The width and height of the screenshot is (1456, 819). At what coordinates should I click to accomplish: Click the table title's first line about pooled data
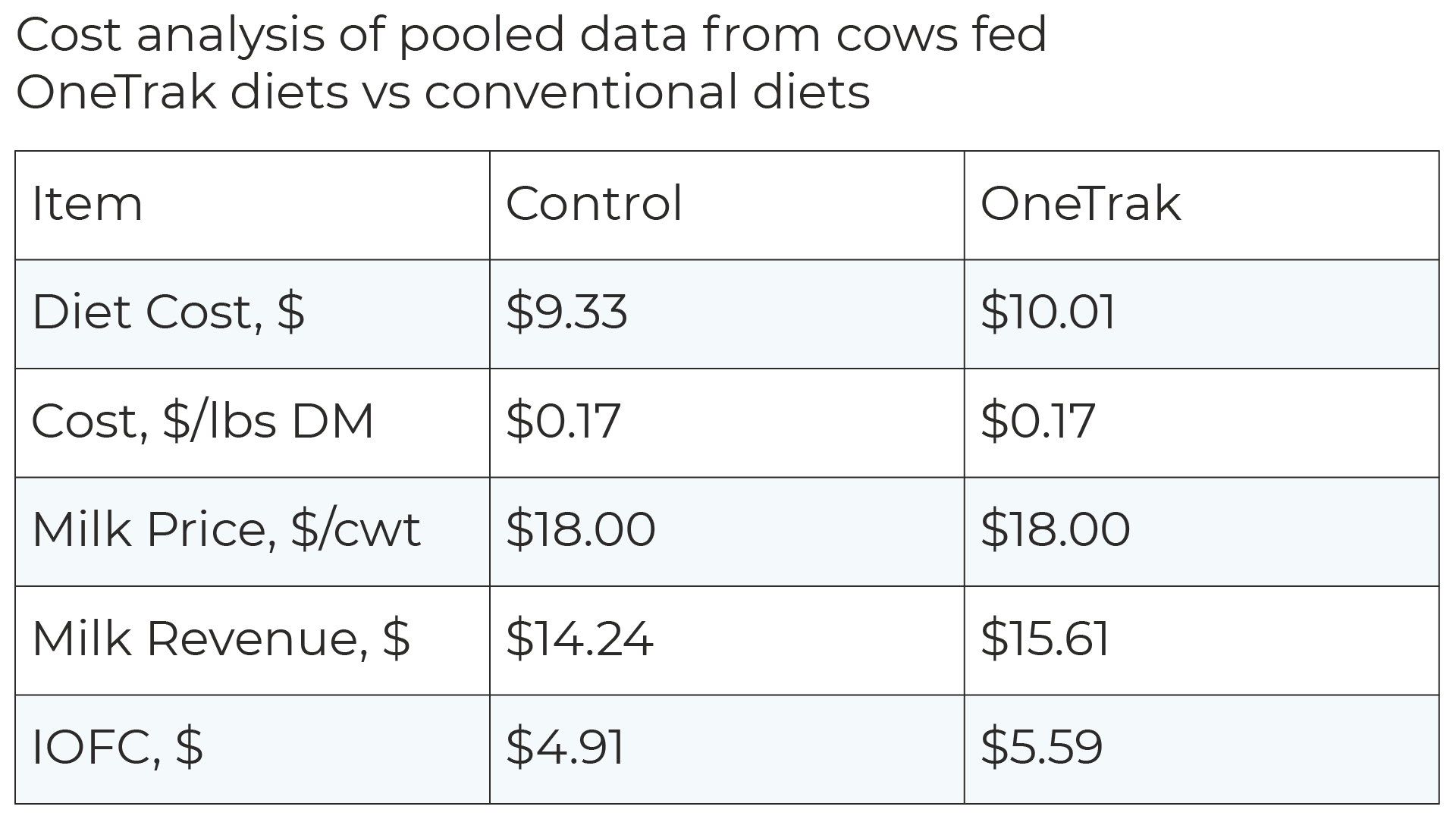(531, 34)
